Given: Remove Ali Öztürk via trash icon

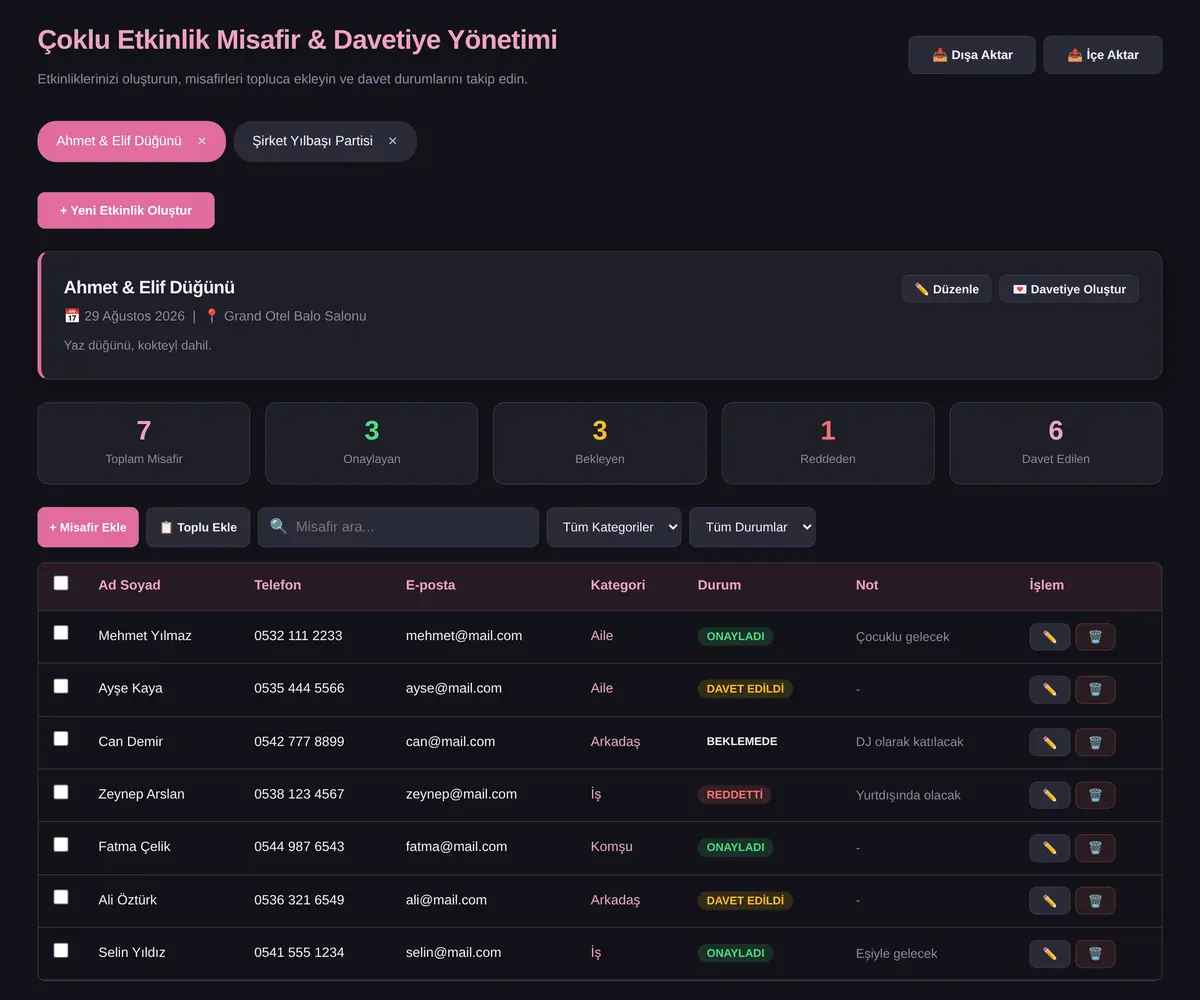Looking at the screenshot, I should click(1095, 901).
